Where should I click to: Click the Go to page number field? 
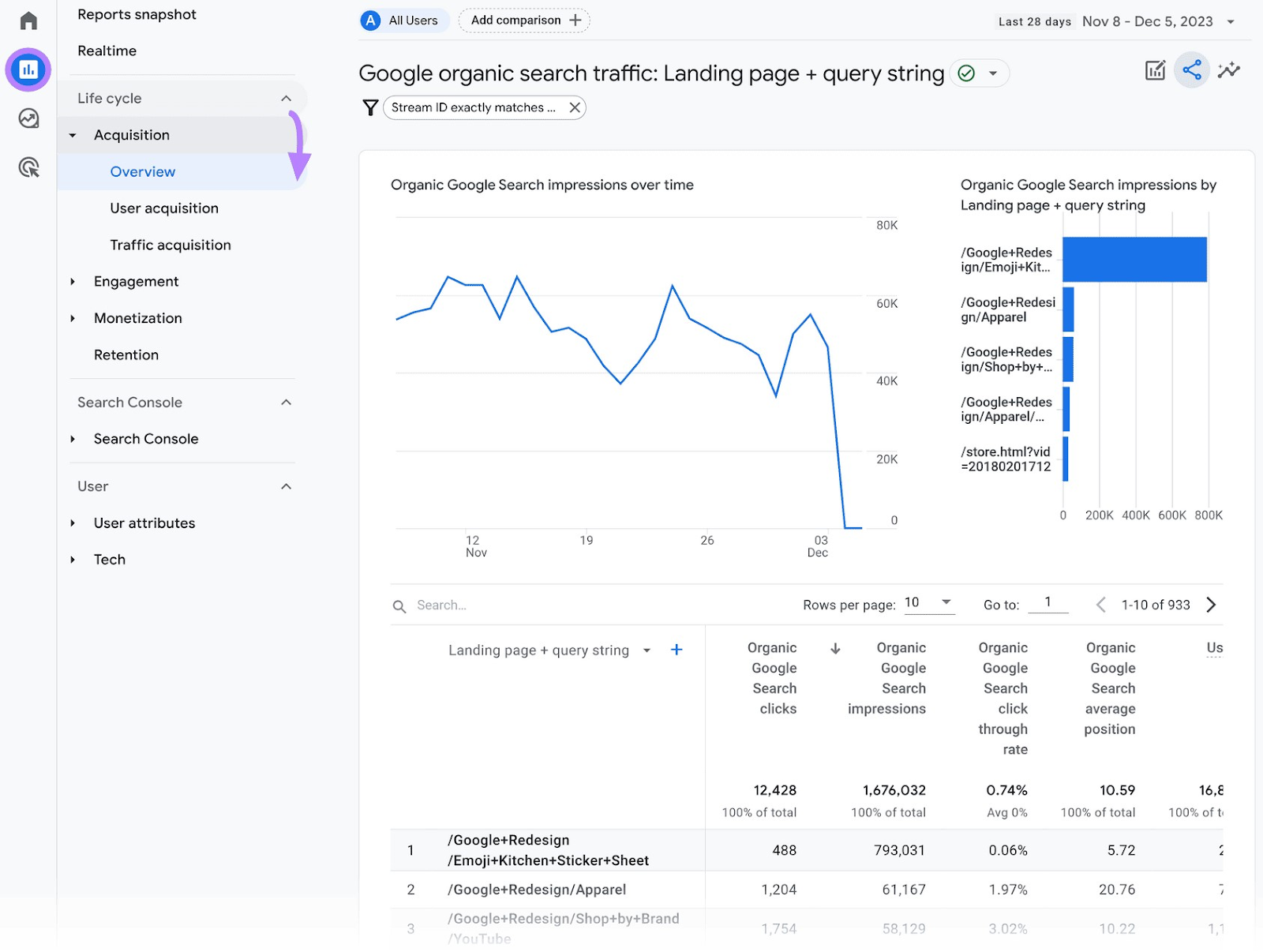pos(1048,602)
